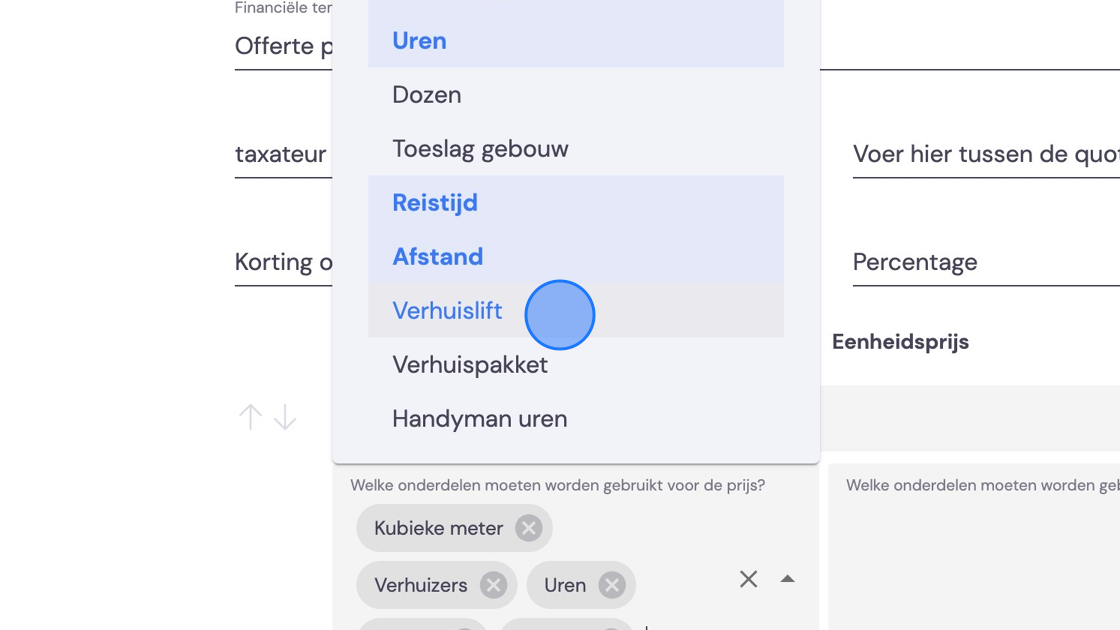Choose the Verhuispakket option

coord(576,365)
